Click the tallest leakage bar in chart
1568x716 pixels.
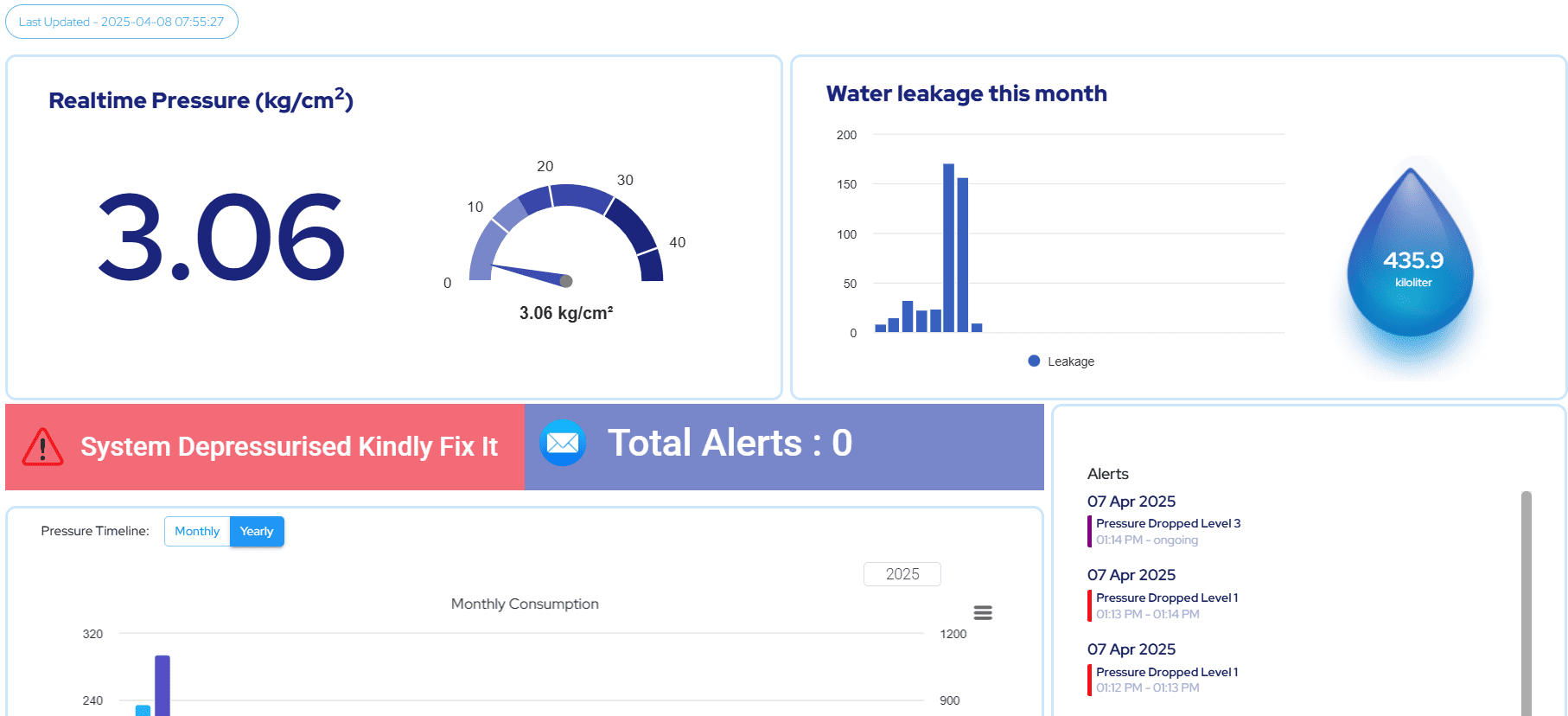point(948,248)
